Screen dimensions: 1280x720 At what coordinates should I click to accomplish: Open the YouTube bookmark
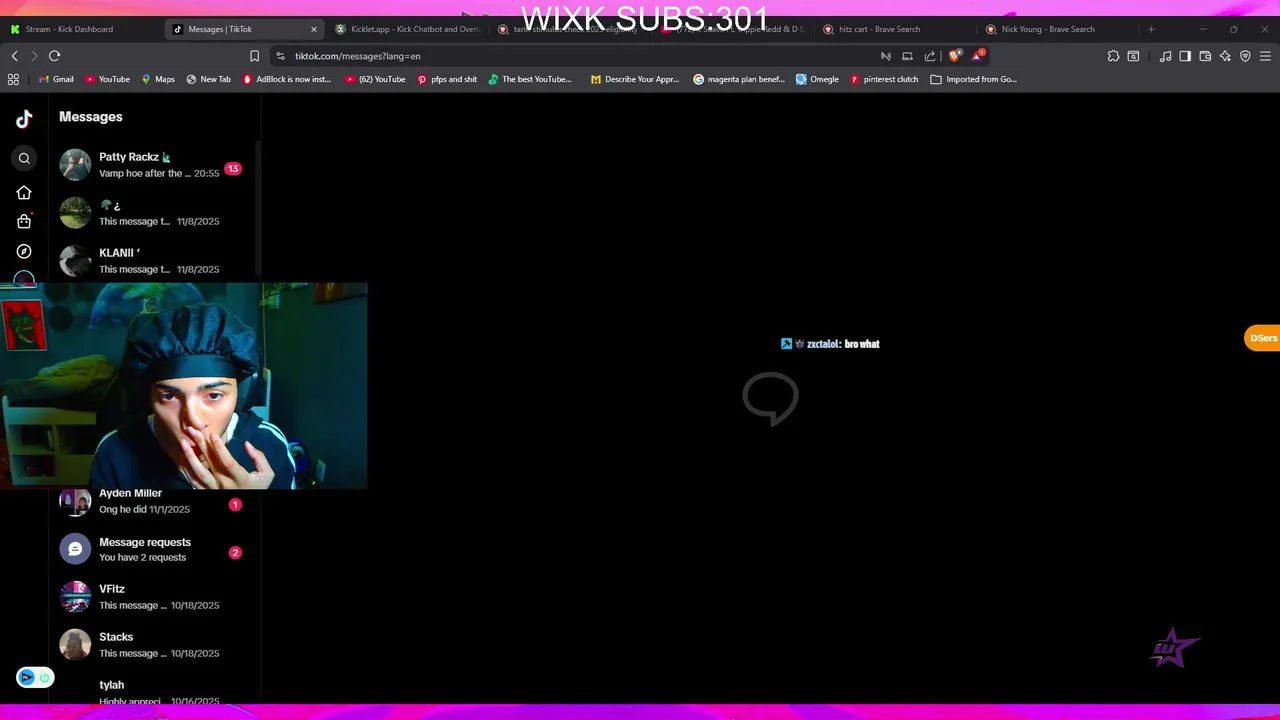(x=107, y=79)
